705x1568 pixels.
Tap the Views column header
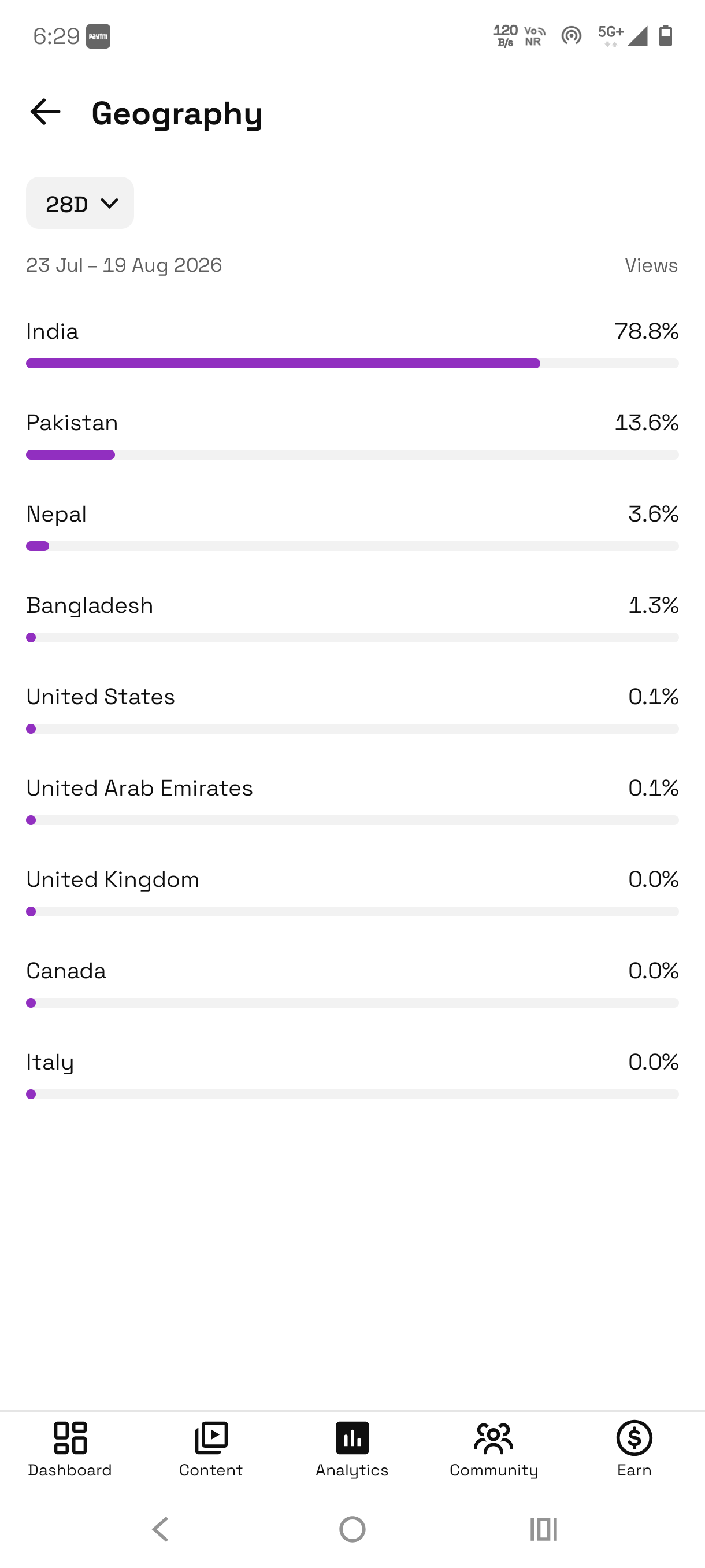tap(651, 265)
